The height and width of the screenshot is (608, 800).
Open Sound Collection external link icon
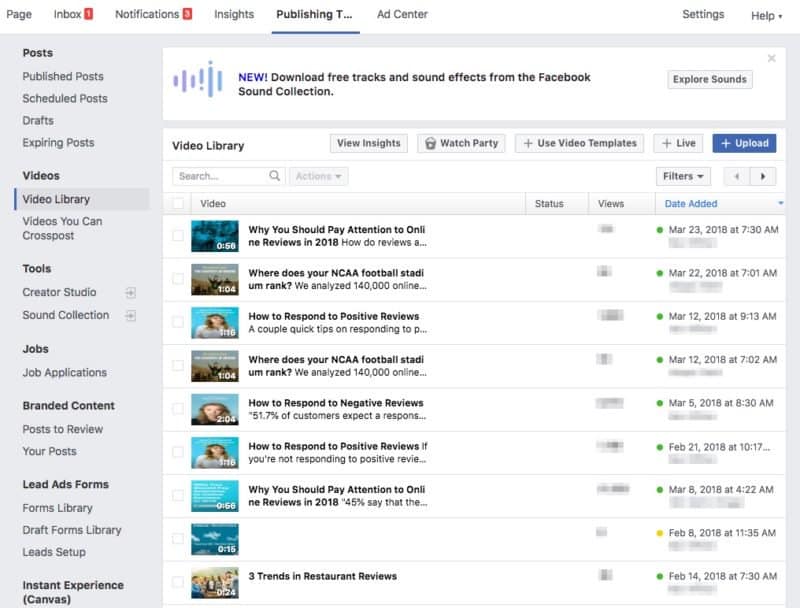(131, 316)
